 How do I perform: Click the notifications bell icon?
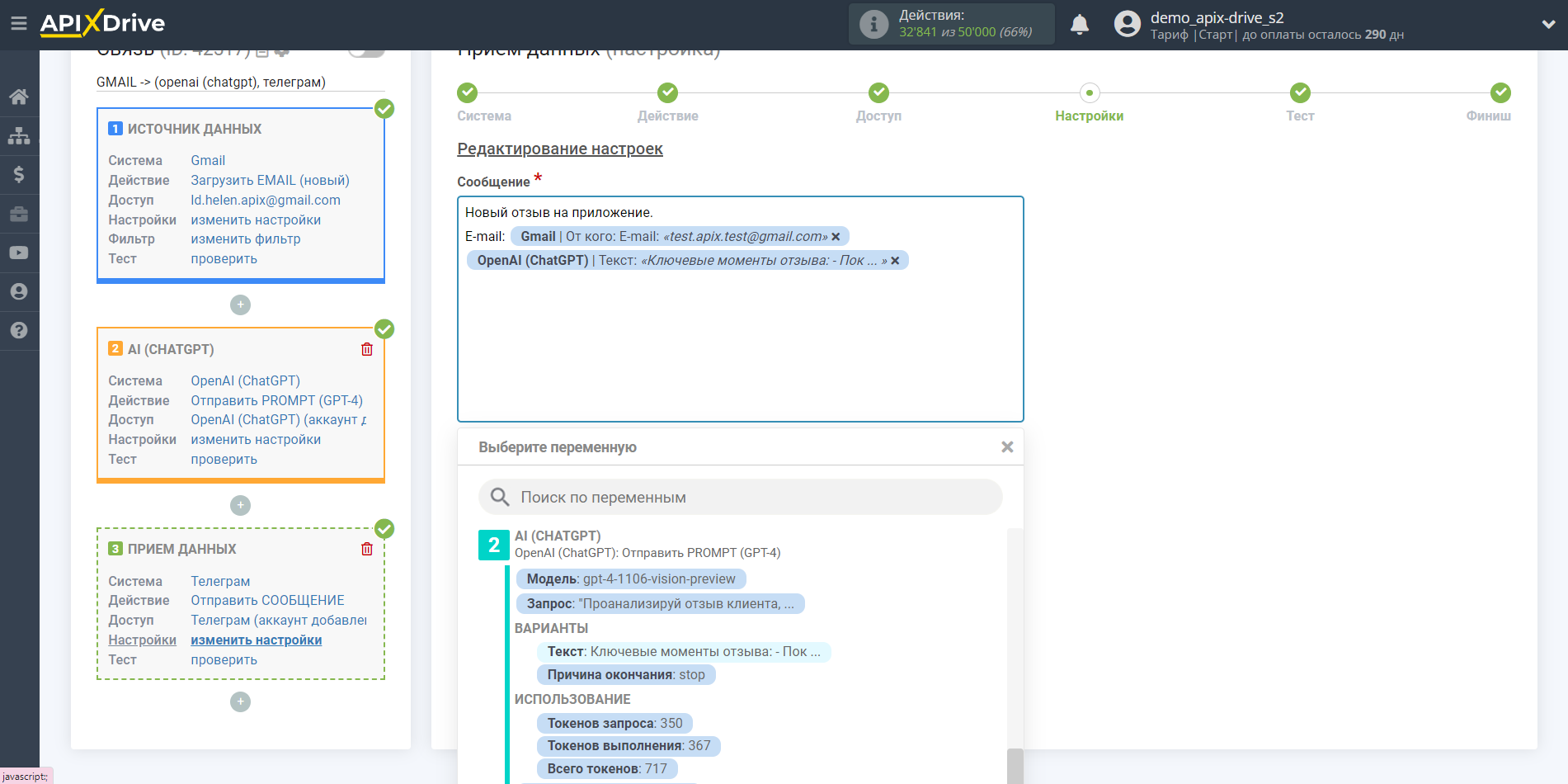tap(1080, 24)
